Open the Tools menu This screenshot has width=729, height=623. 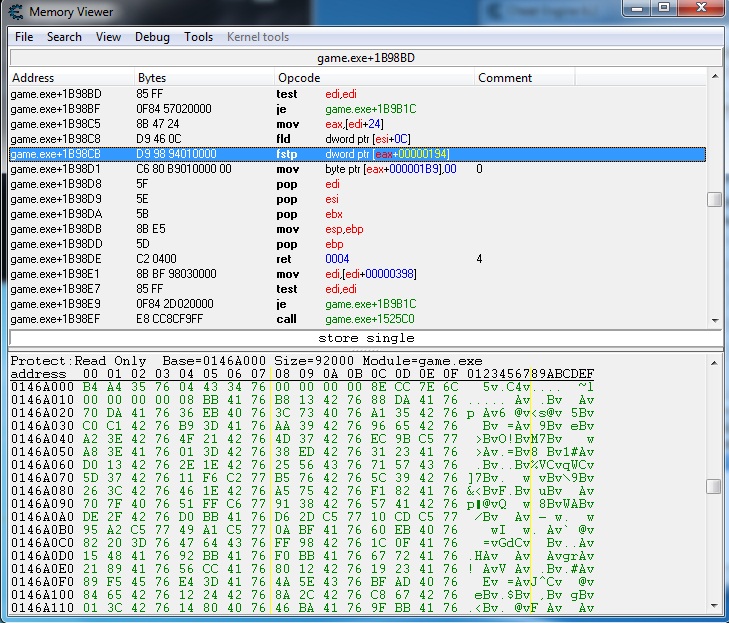click(198, 37)
